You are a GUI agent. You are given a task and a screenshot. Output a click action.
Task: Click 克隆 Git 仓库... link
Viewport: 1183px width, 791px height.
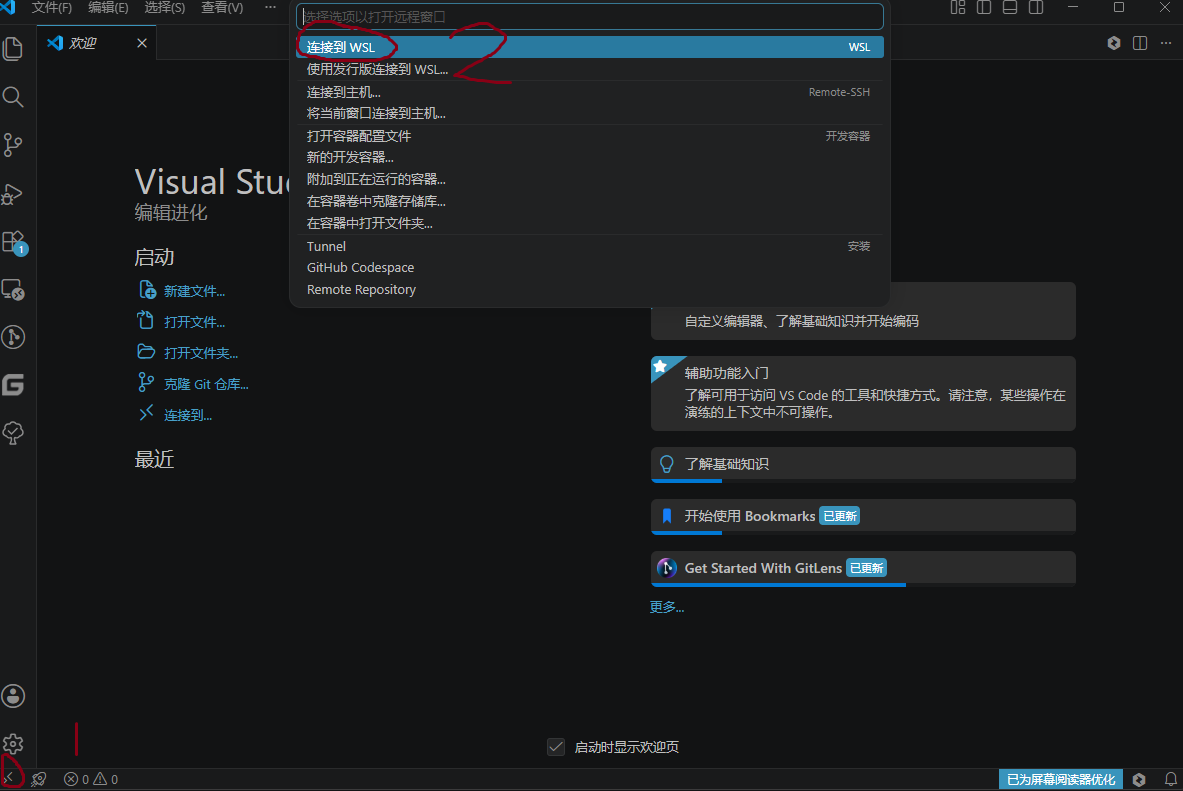[206, 384]
